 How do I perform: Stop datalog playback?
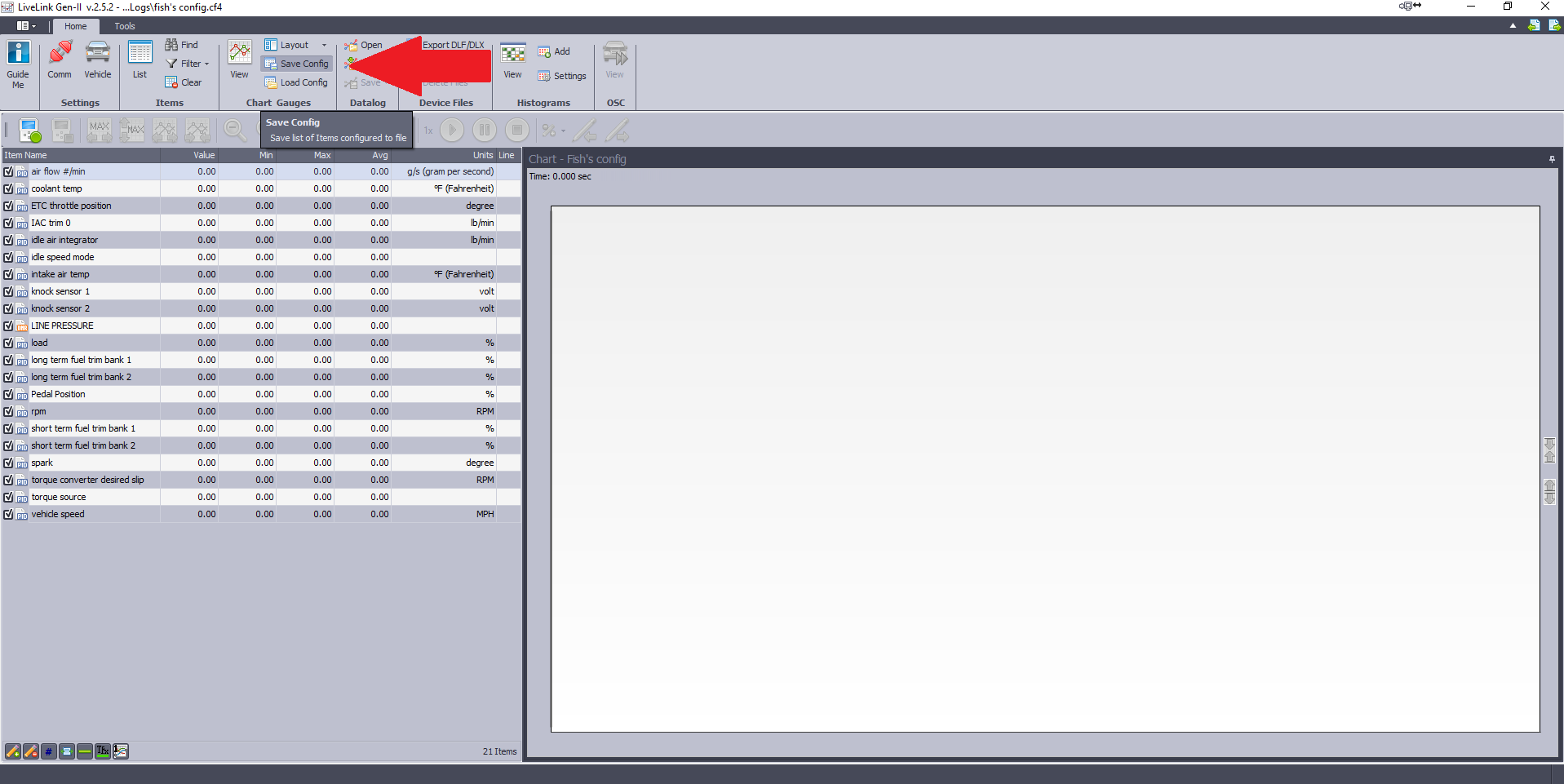tap(517, 131)
